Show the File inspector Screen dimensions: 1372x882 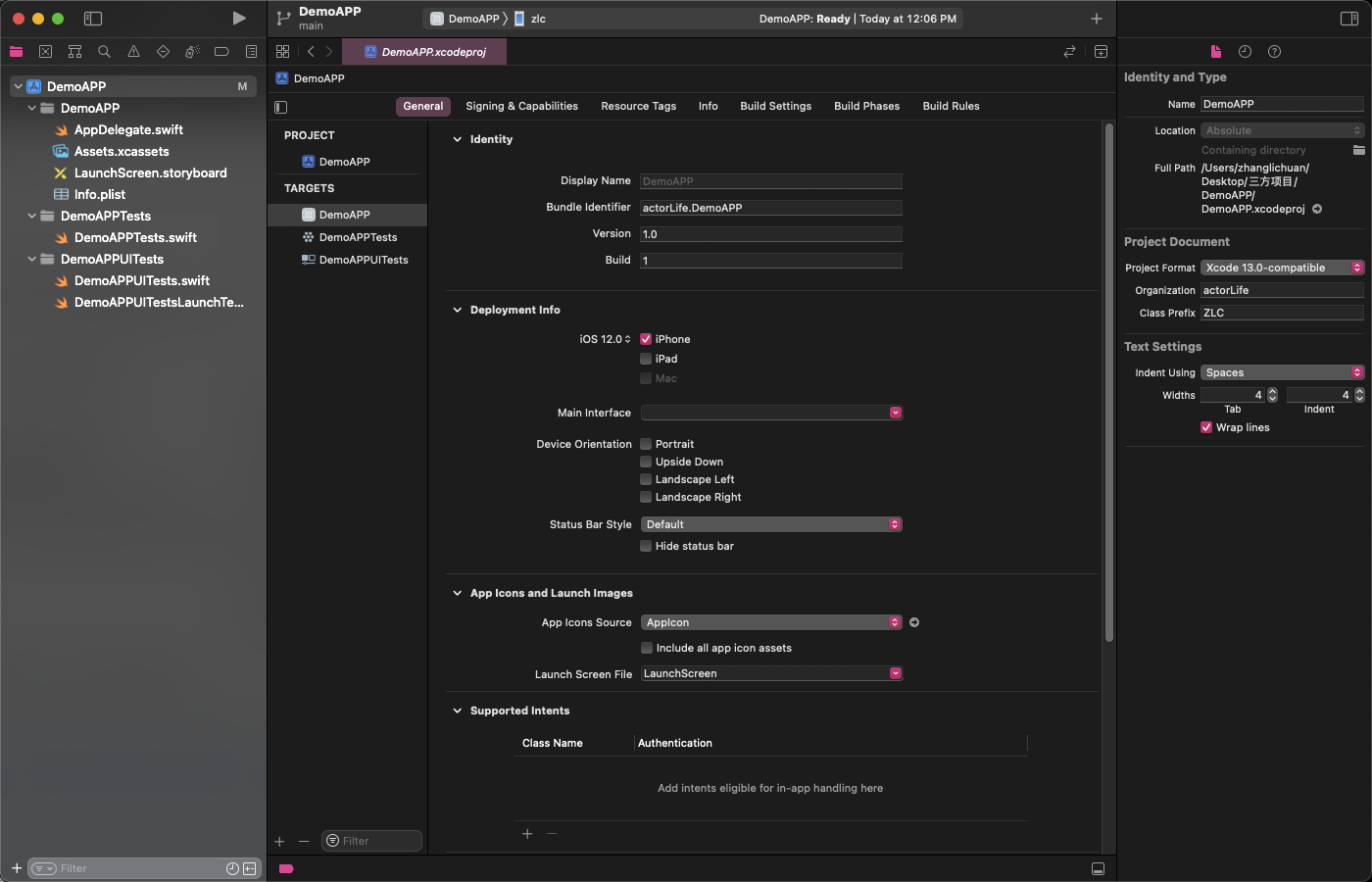tap(1215, 52)
